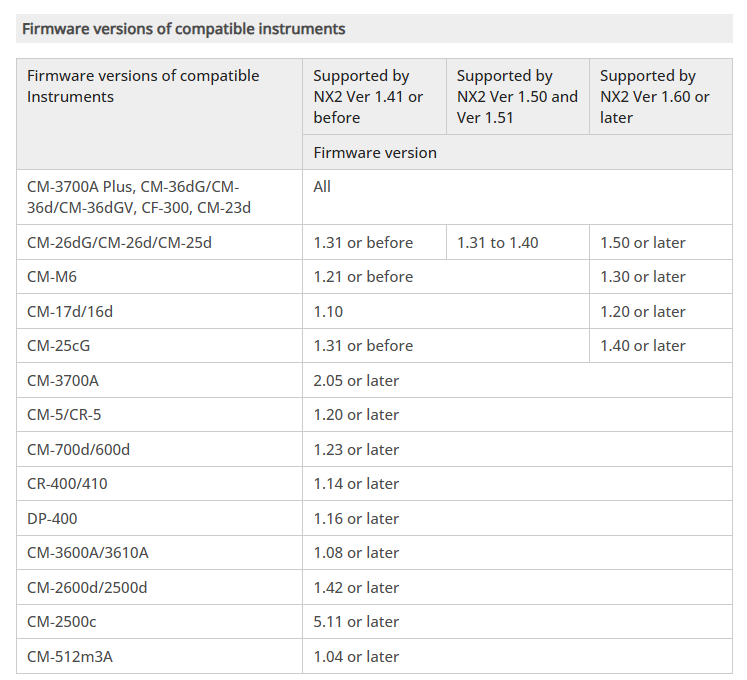Image resolution: width=747 pixels, height=680 pixels.
Task: Click the '1.40 or later' cell for CM-25cG
Action: pos(643,346)
